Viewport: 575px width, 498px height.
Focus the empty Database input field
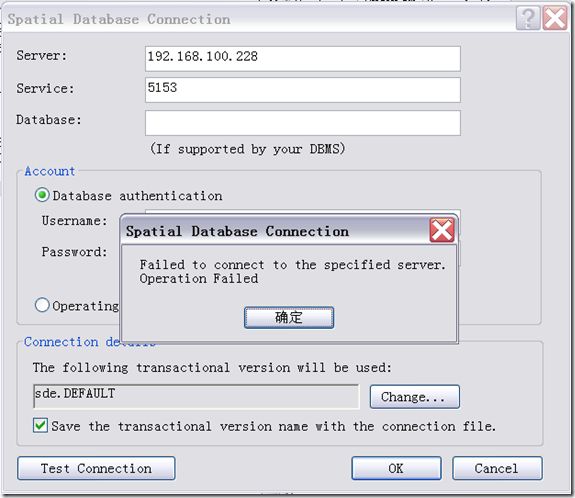click(303, 123)
